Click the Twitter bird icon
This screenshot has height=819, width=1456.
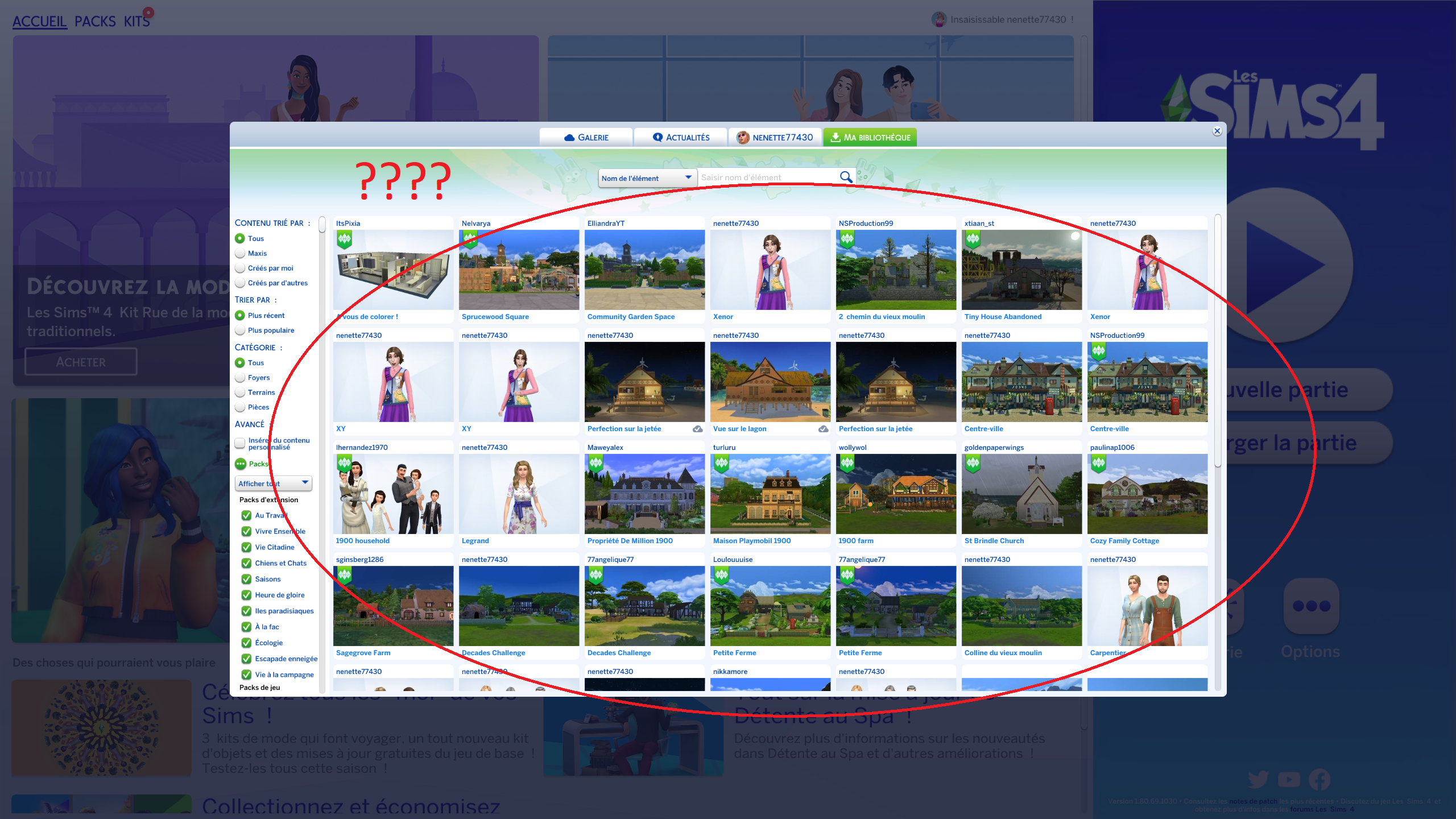click(x=1258, y=779)
